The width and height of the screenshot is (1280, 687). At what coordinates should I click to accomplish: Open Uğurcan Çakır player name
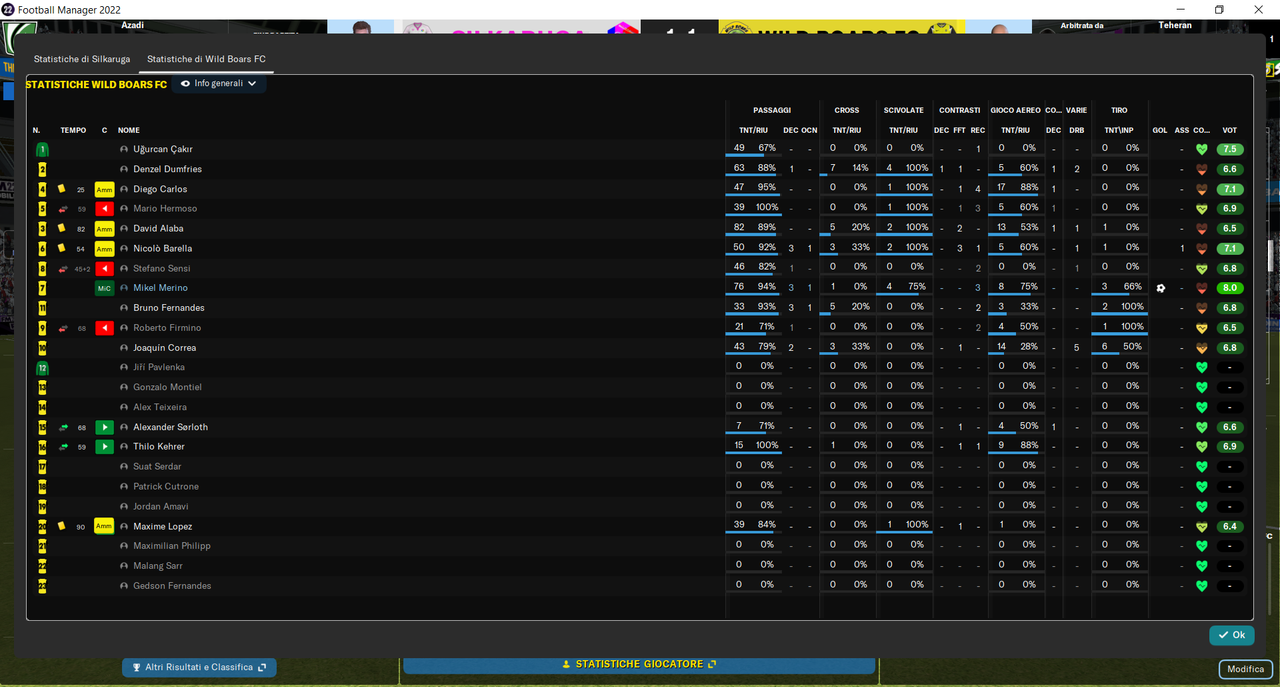click(x=163, y=149)
